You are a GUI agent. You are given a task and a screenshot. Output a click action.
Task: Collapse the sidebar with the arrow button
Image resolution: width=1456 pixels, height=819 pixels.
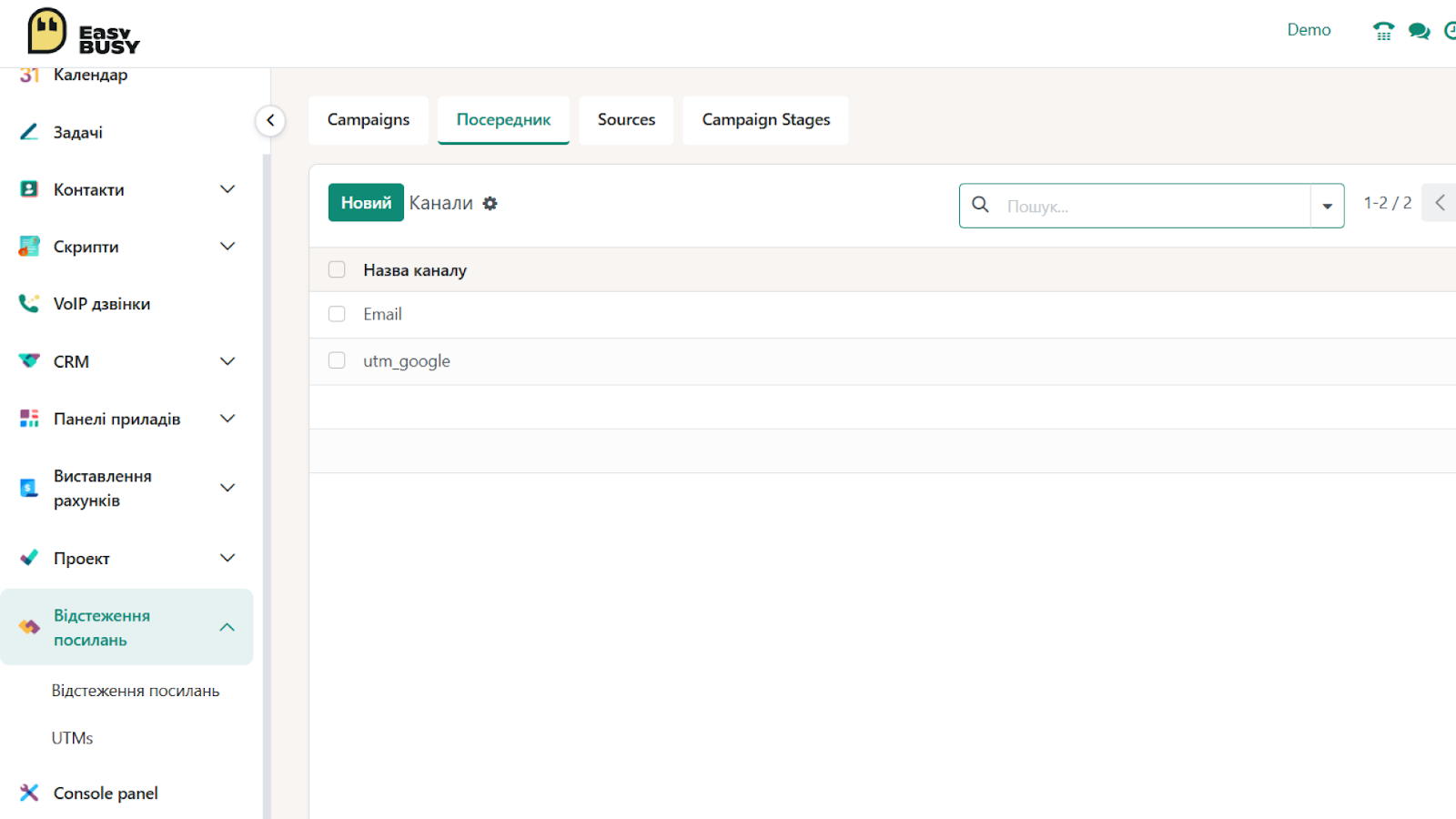pyautogui.click(x=270, y=120)
